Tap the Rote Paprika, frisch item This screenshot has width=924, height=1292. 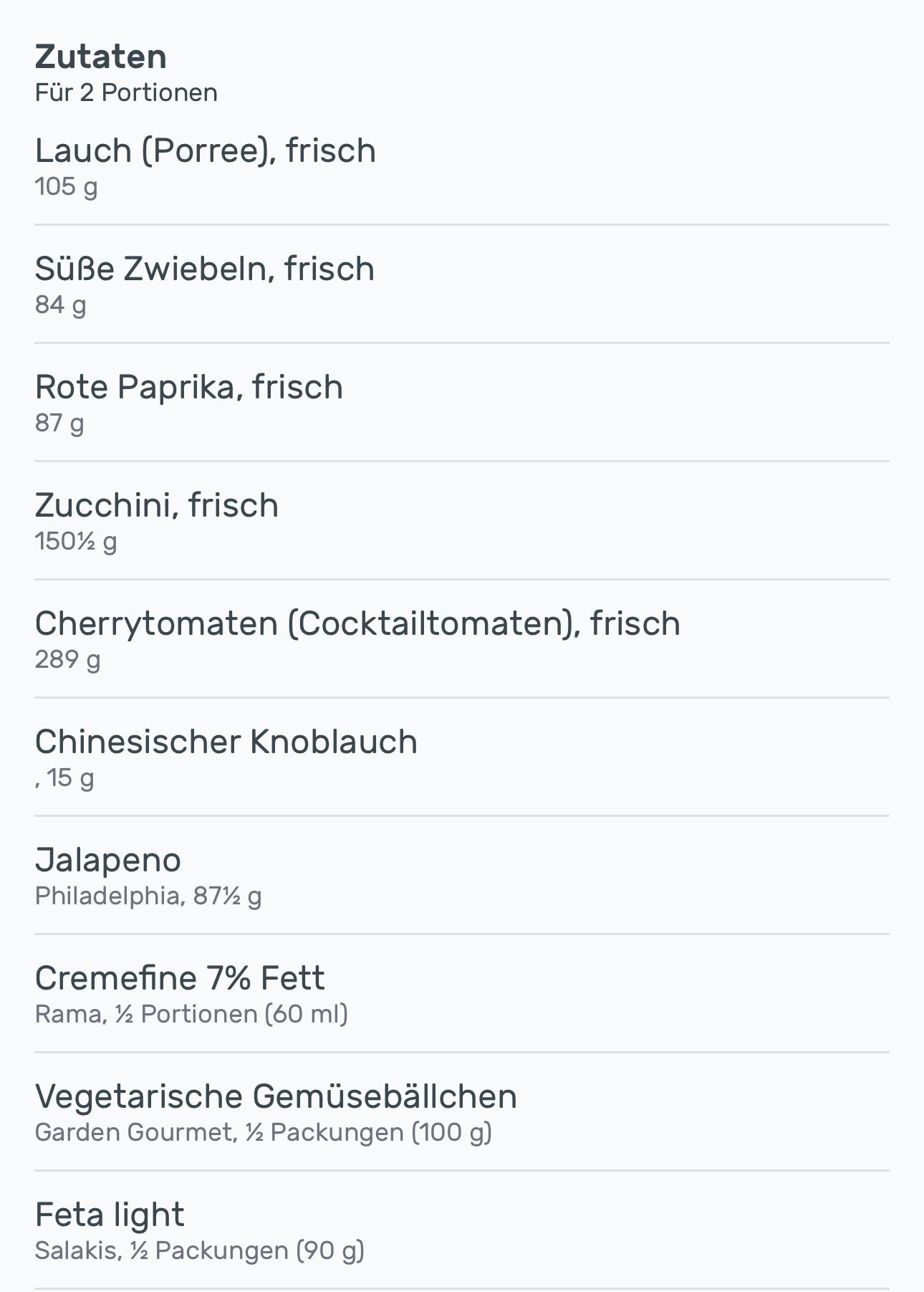tap(188, 387)
